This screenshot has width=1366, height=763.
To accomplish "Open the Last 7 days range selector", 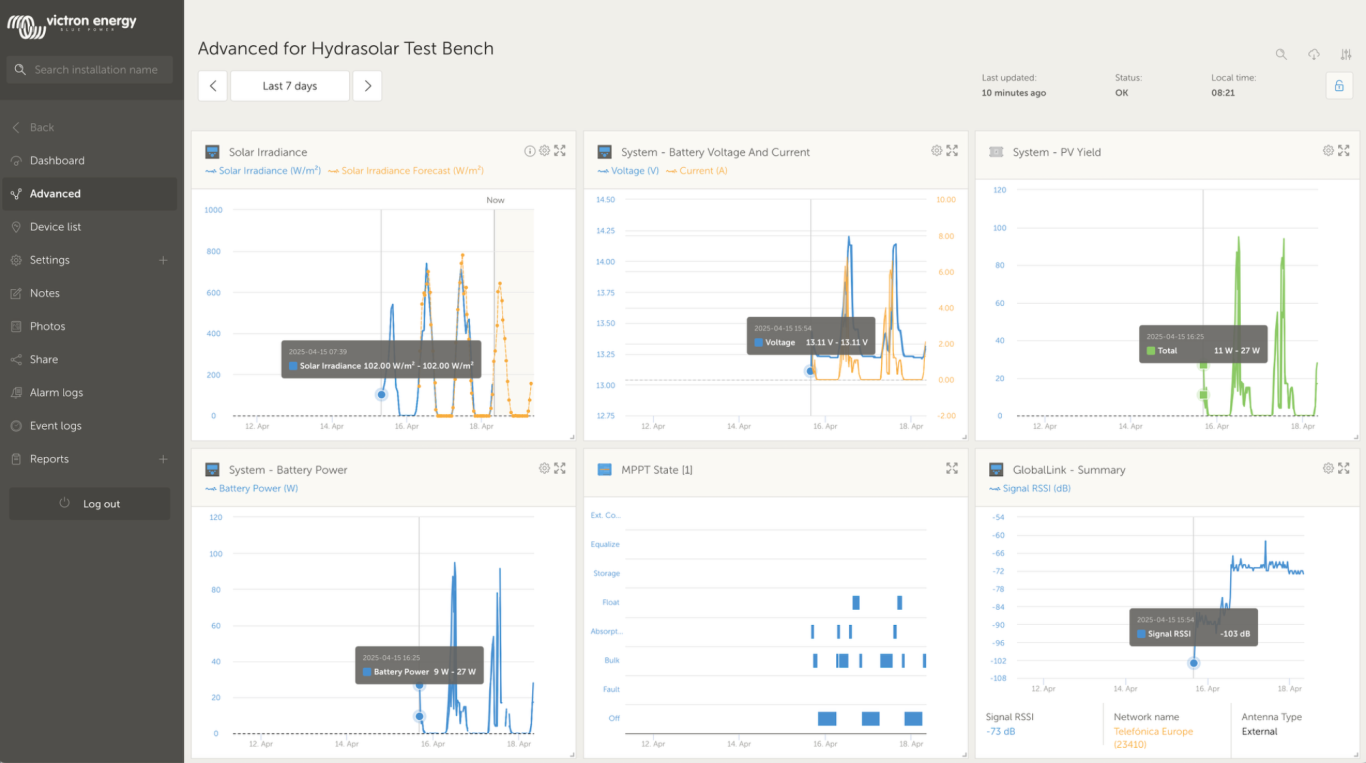I will click(290, 86).
